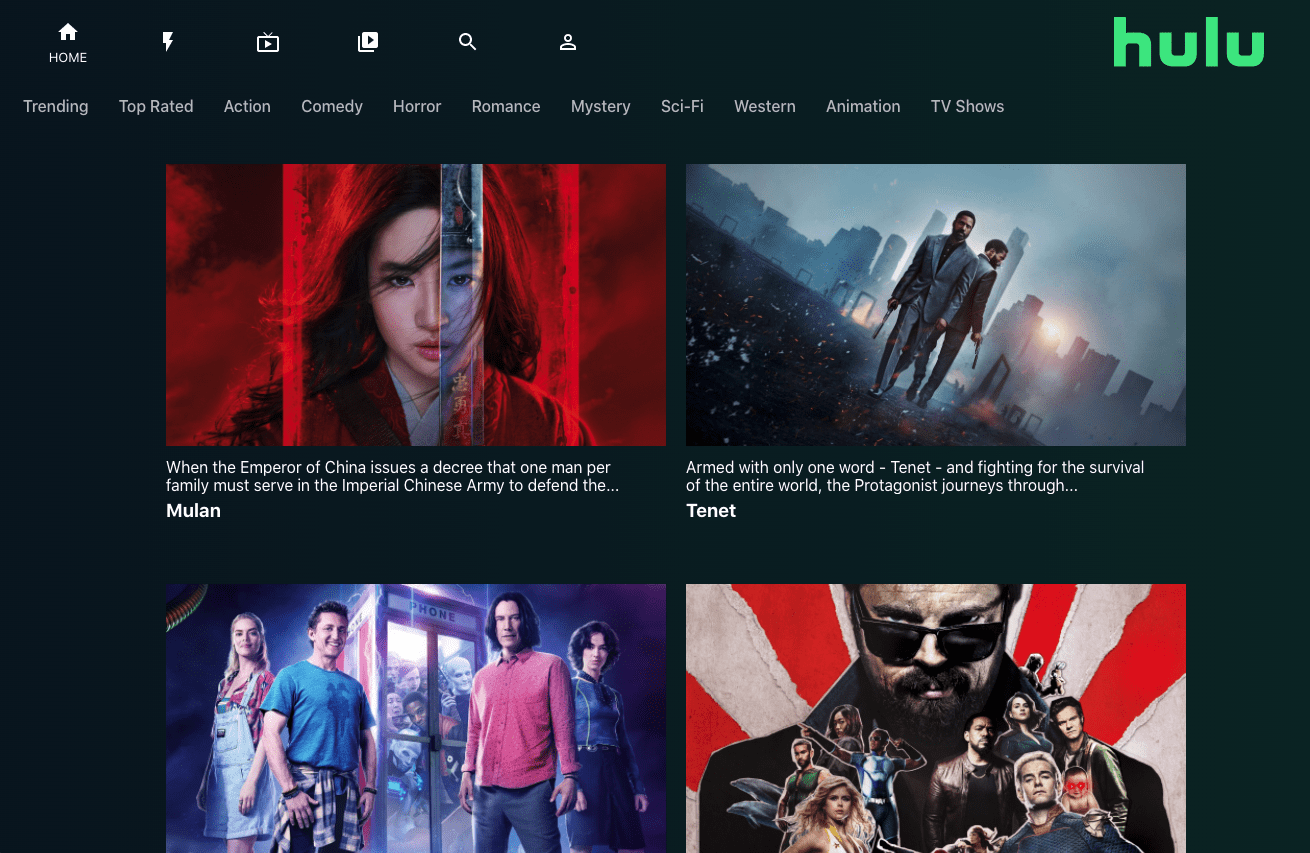This screenshot has height=853, width=1310.
Task: Browse the Sci-Fi genre
Action: click(x=682, y=106)
